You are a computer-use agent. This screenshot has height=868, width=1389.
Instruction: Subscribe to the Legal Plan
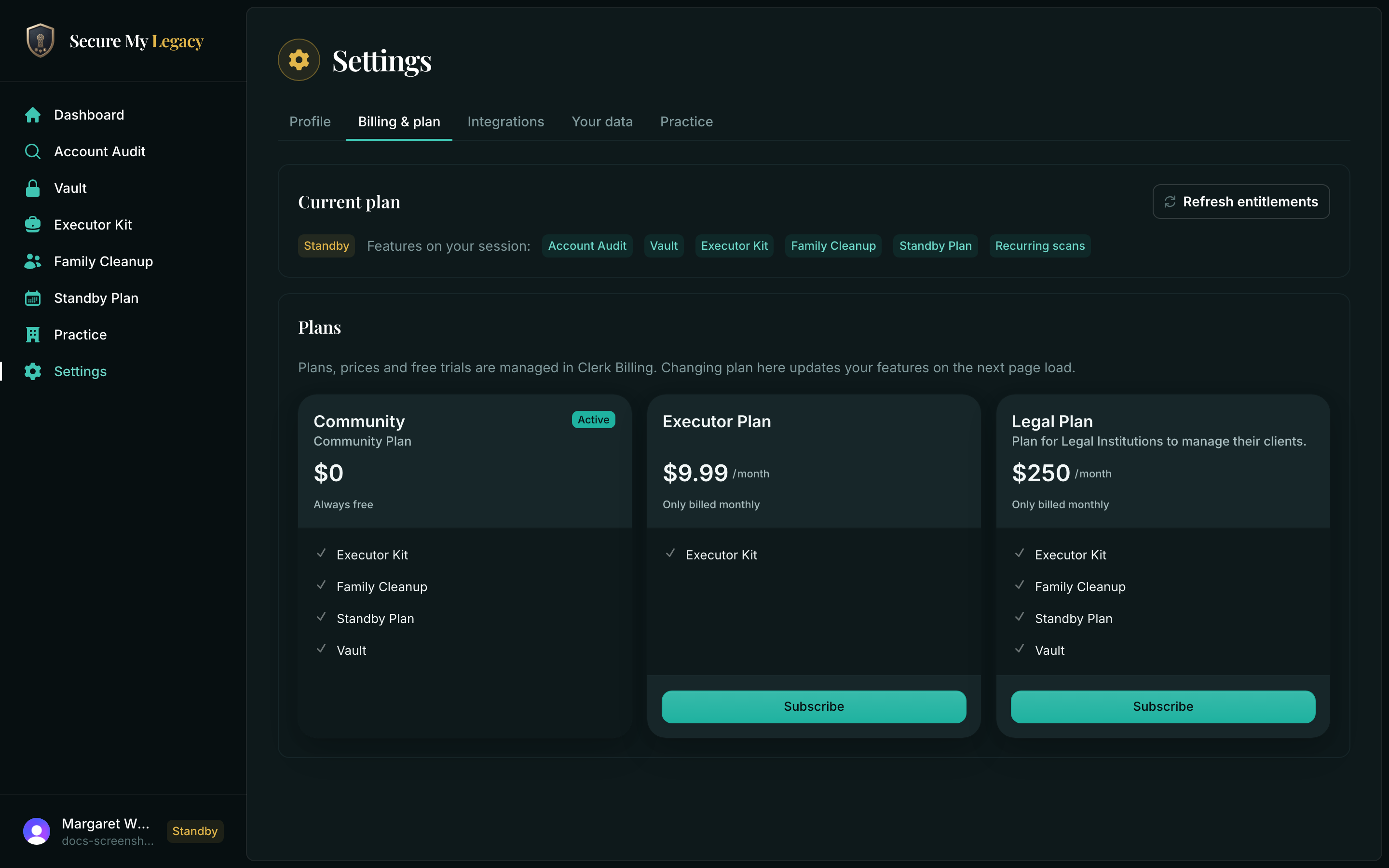point(1163,706)
